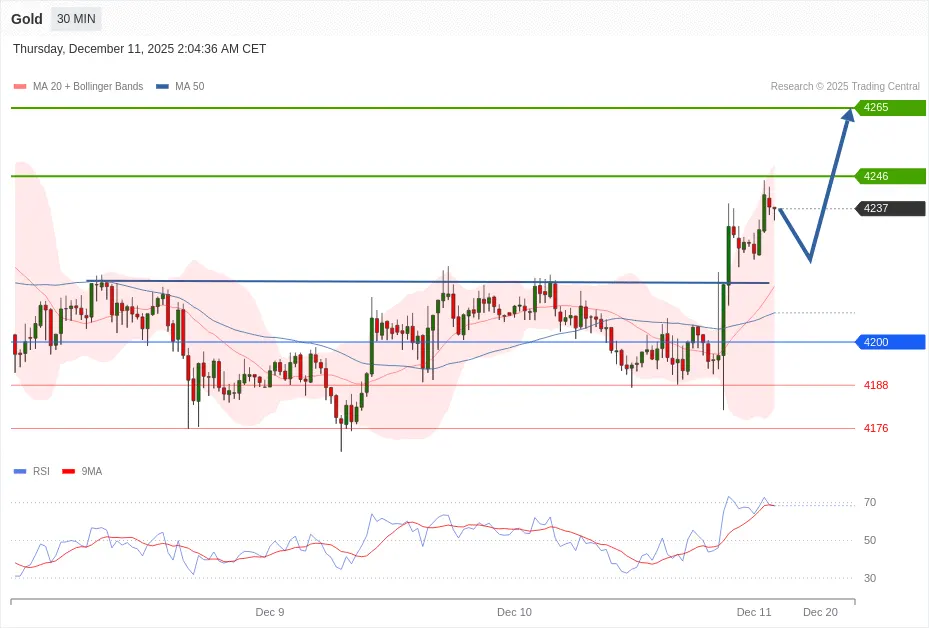
Task: Select the Dec 11 date label
Action: pyautogui.click(x=754, y=612)
